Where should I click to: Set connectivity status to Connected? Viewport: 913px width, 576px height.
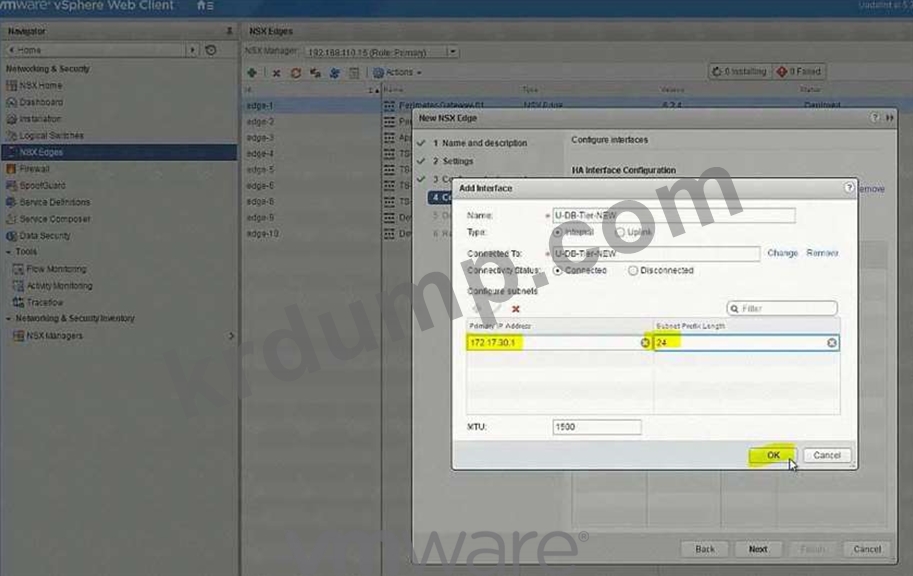(557, 271)
